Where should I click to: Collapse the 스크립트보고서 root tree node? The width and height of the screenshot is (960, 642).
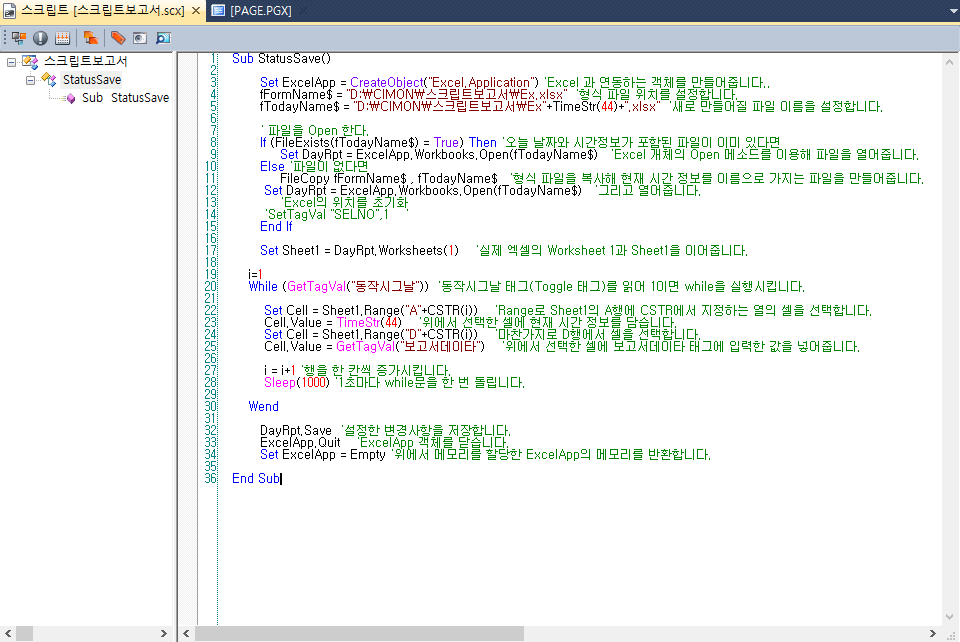11,62
